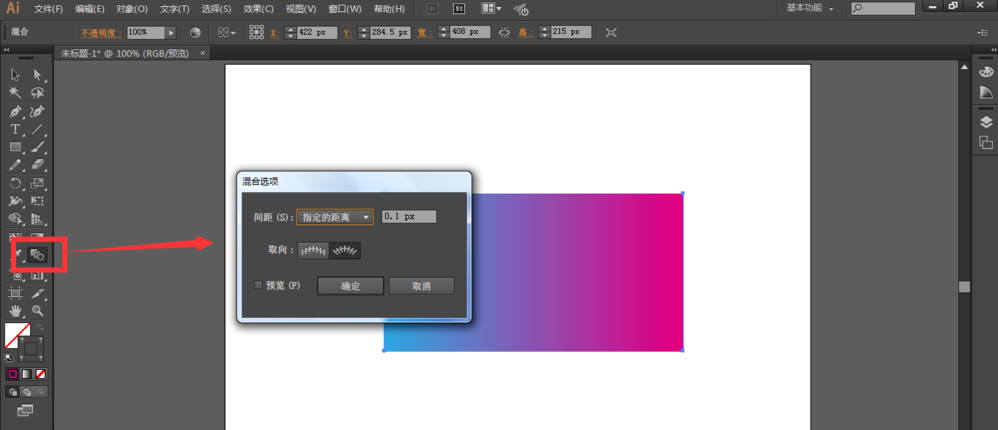Click the vertical scrollbar thumb
The width and height of the screenshot is (998, 430).
pos(964,287)
